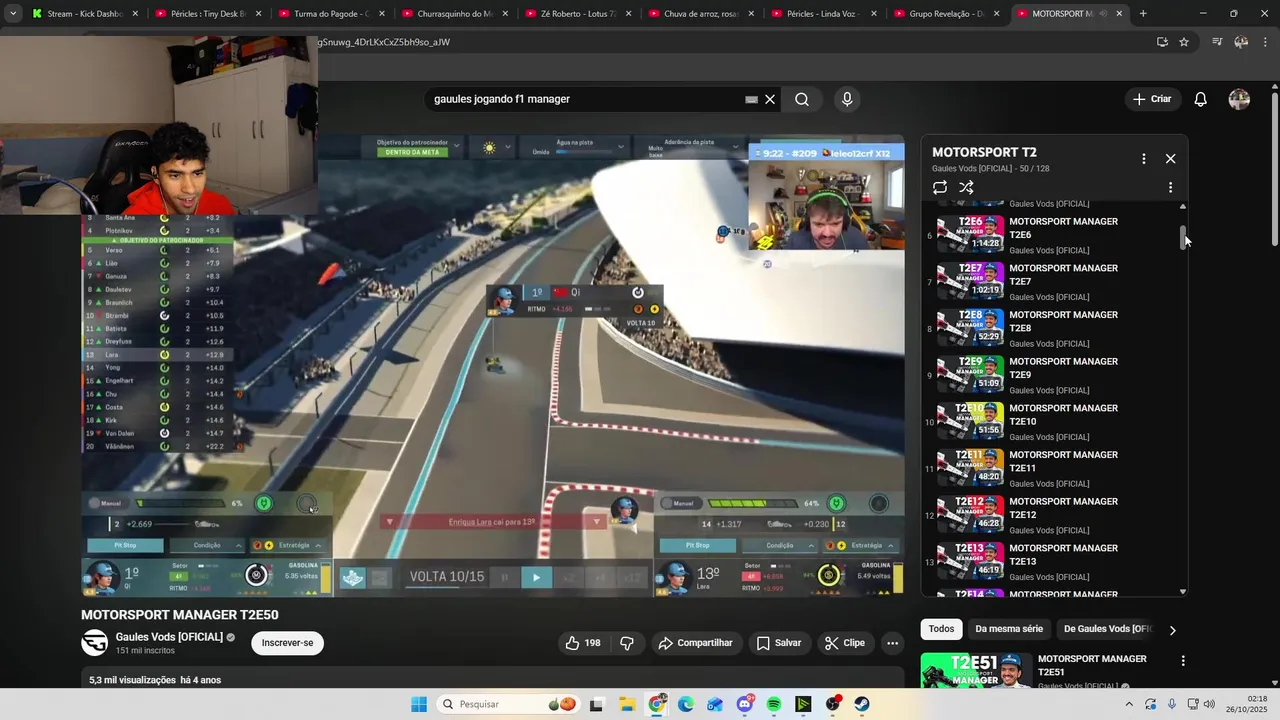Click the Salvar save button
1280x720 pixels.
coord(778,643)
